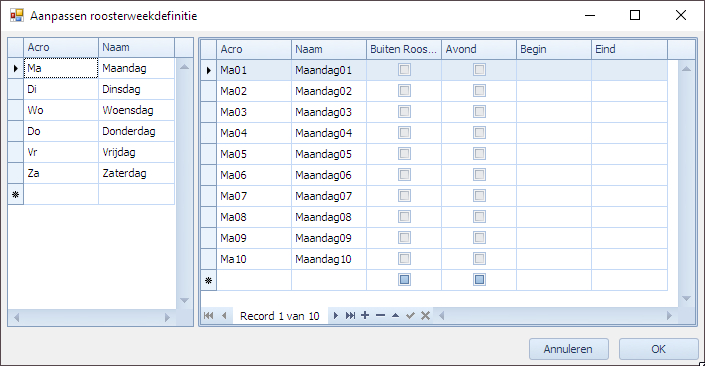Viewport: 705px width, 366px height.
Task: Select the Wo acronym cell
Action: coord(61,110)
